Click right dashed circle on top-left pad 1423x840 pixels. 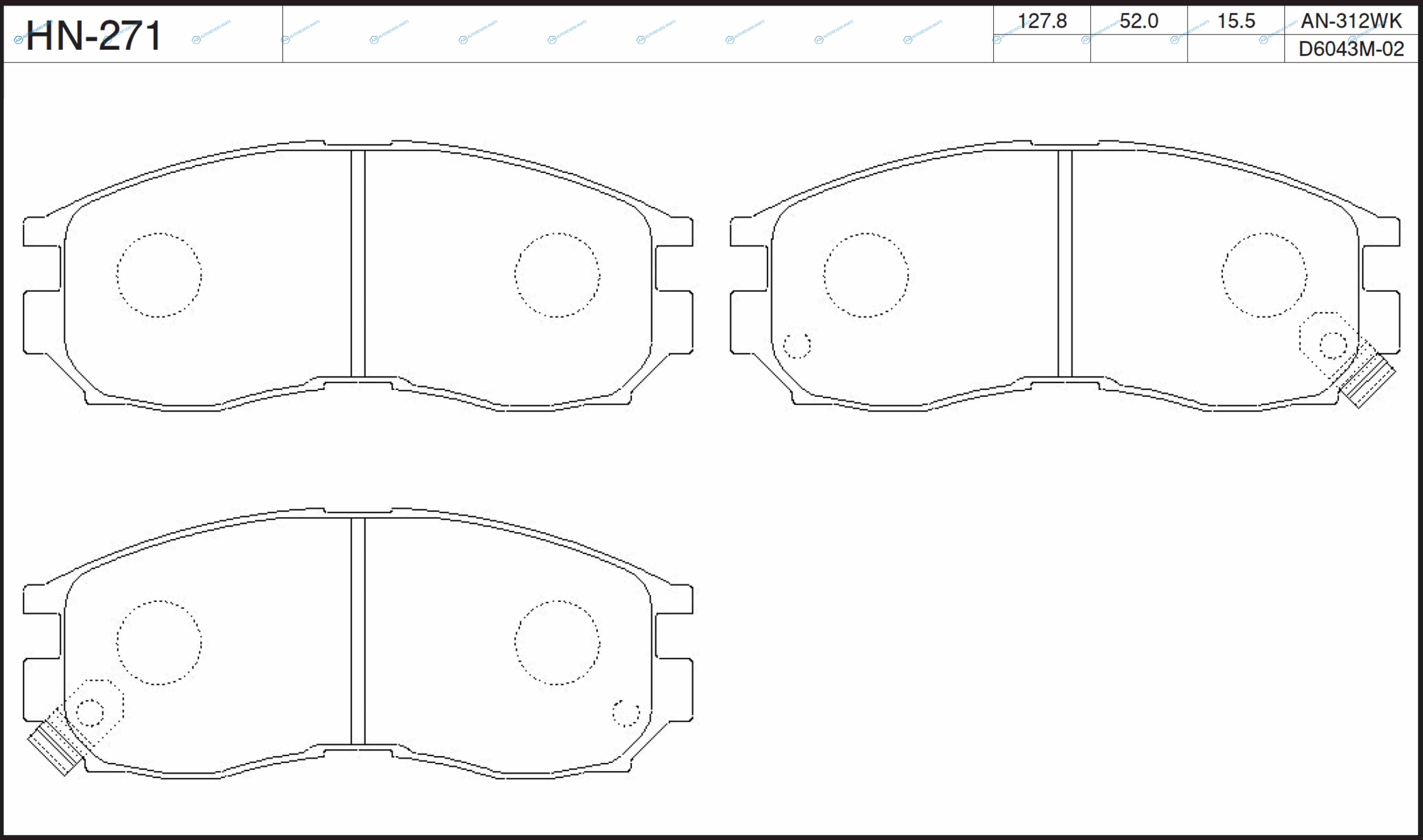tap(557, 275)
